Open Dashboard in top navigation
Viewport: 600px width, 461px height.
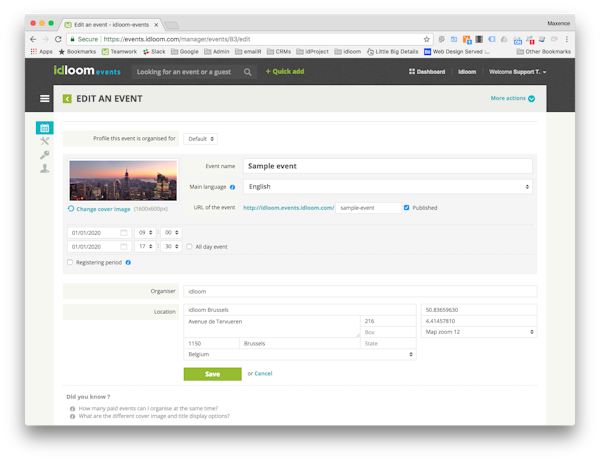427,72
